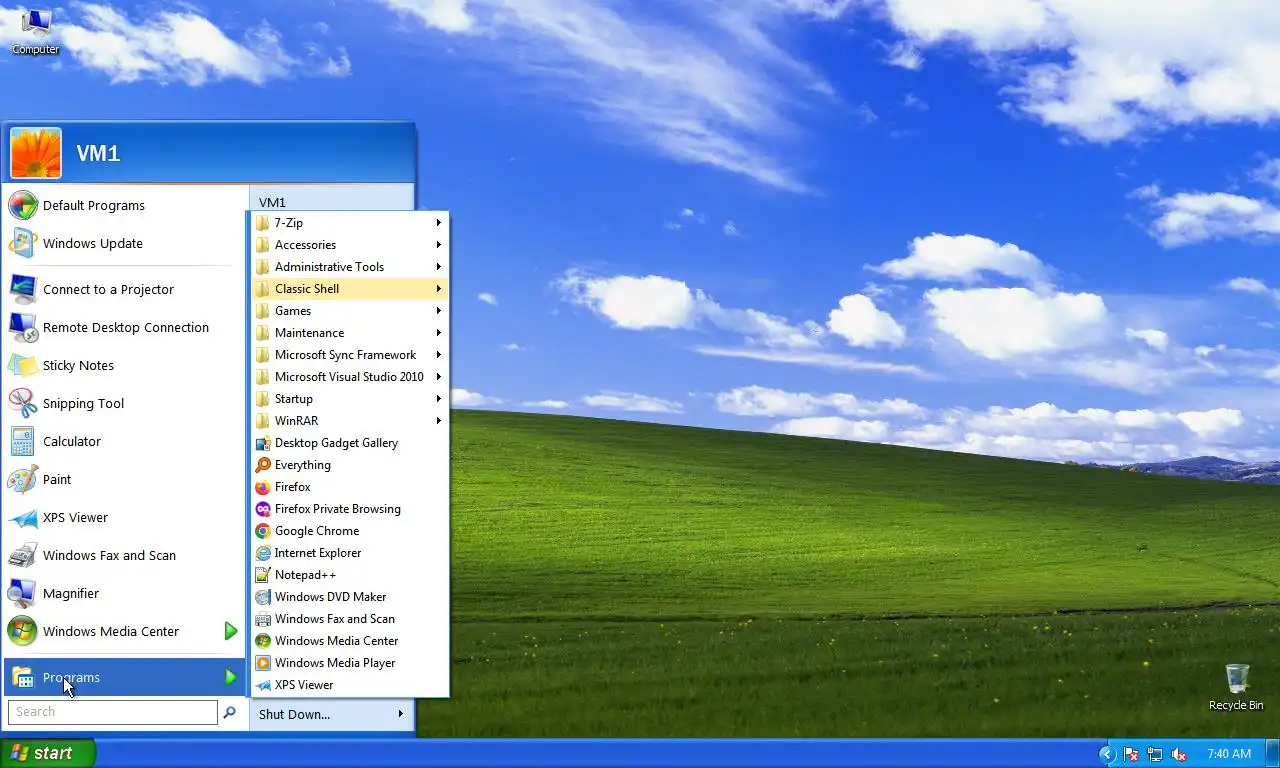This screenshot has height=768, width=1280.
Task: Launch Google Chrome icon from Programs list
Action: [x=263, y=531]
